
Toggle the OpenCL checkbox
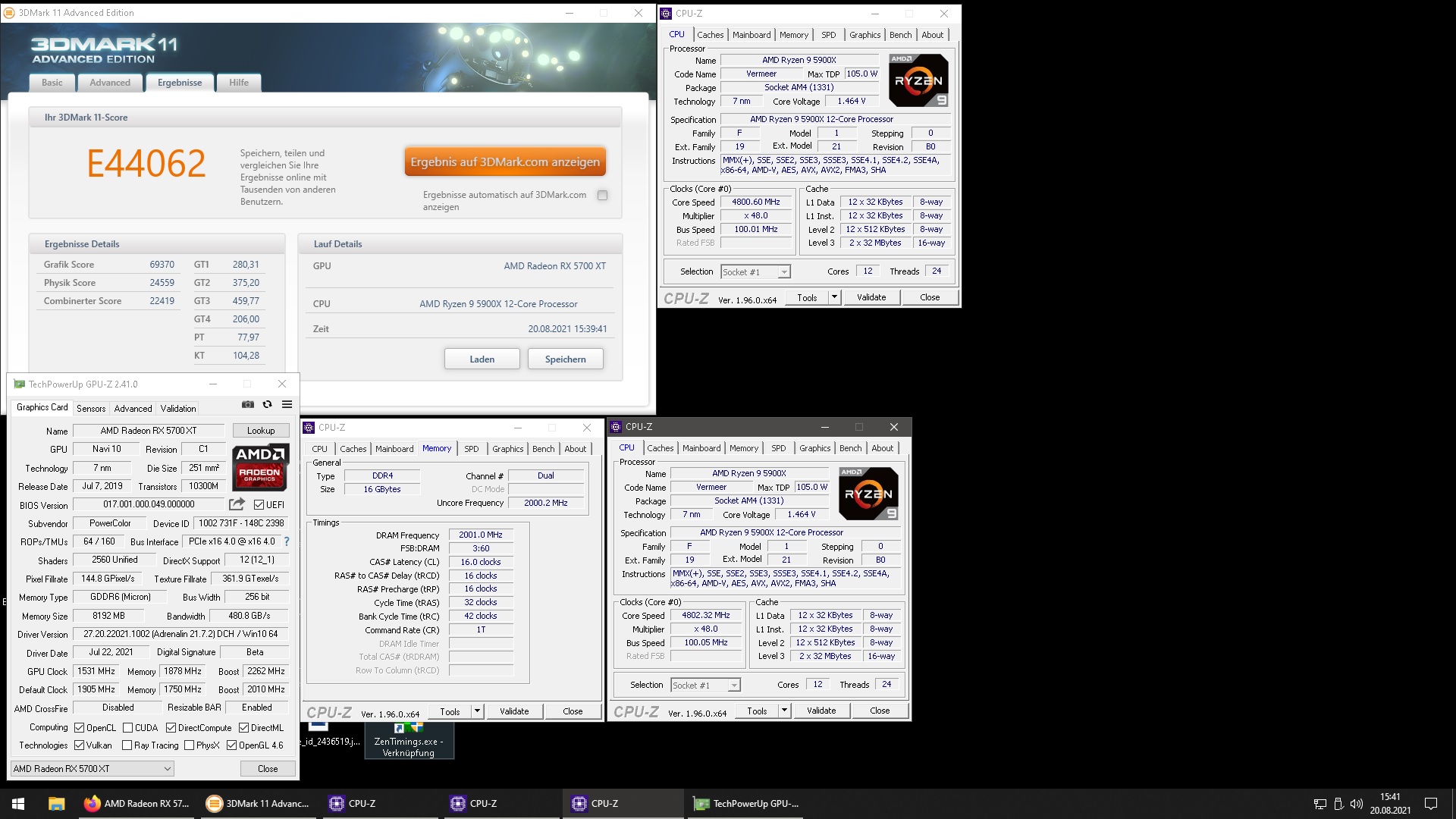79,727
